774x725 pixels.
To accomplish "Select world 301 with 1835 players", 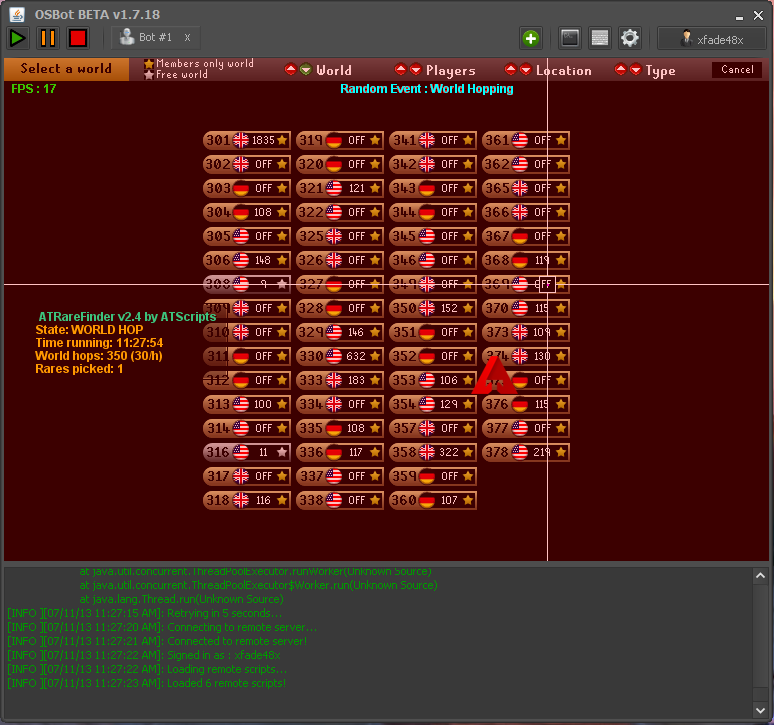I will (x=247, y=140).
